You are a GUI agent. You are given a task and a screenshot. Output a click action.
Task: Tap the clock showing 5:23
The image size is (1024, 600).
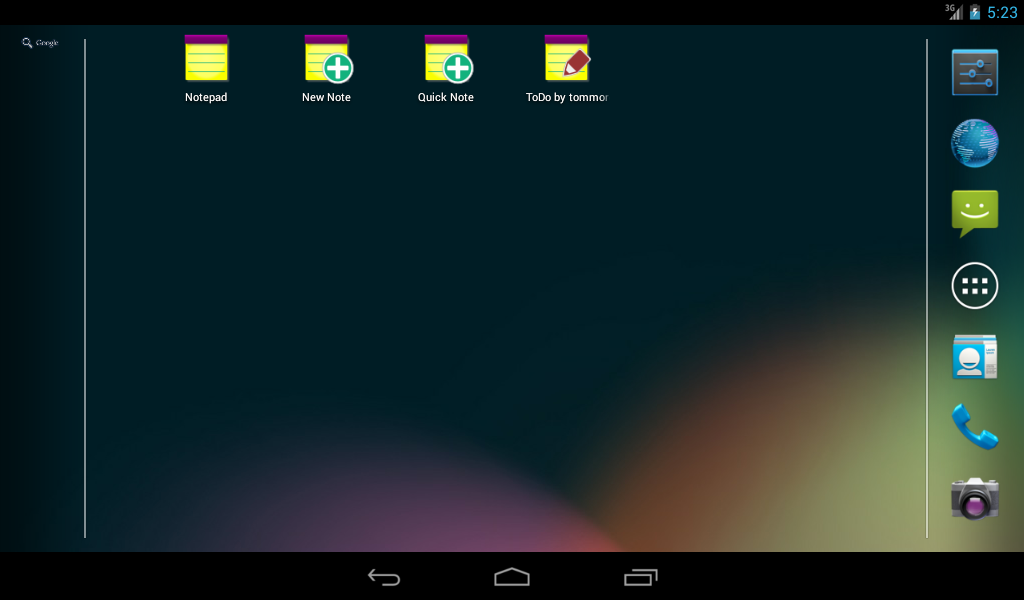(1000, 12)
